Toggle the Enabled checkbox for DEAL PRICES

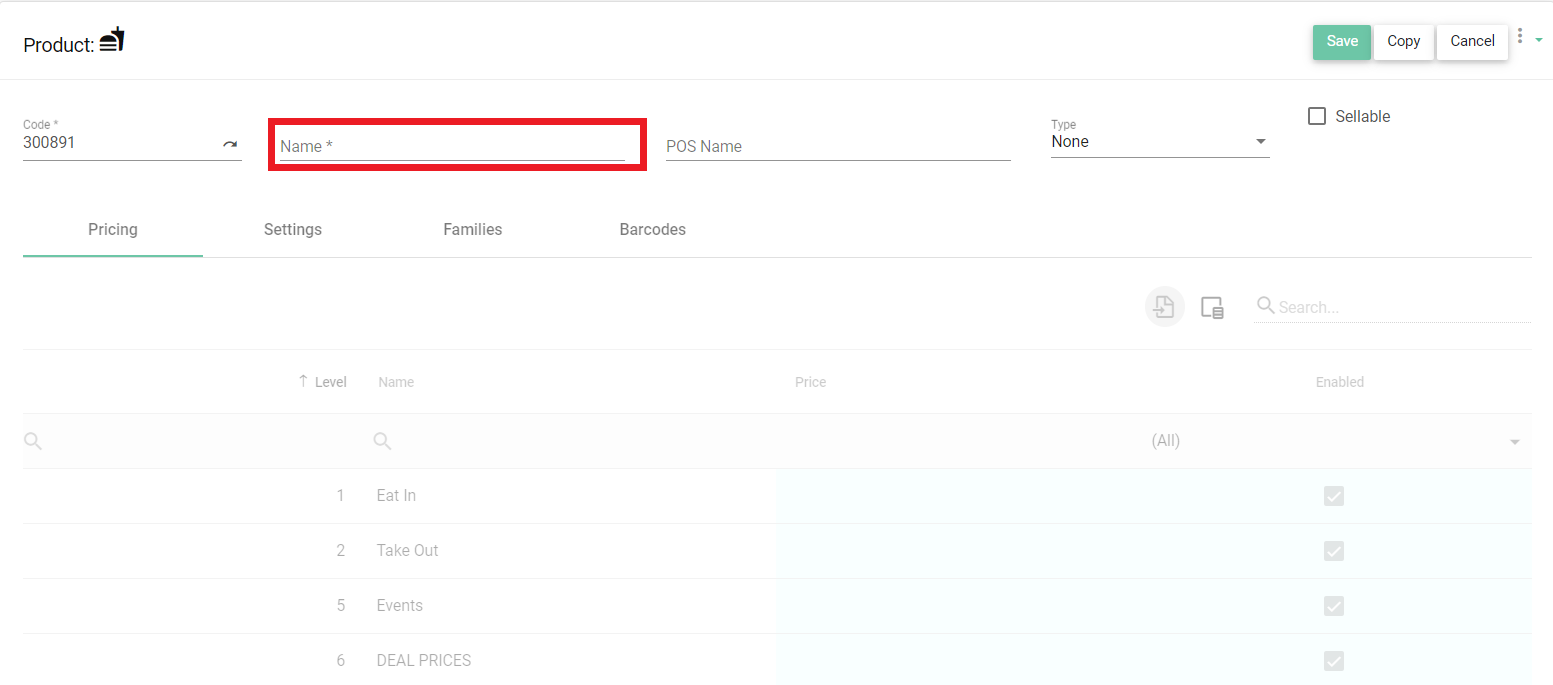point(1334,660)
